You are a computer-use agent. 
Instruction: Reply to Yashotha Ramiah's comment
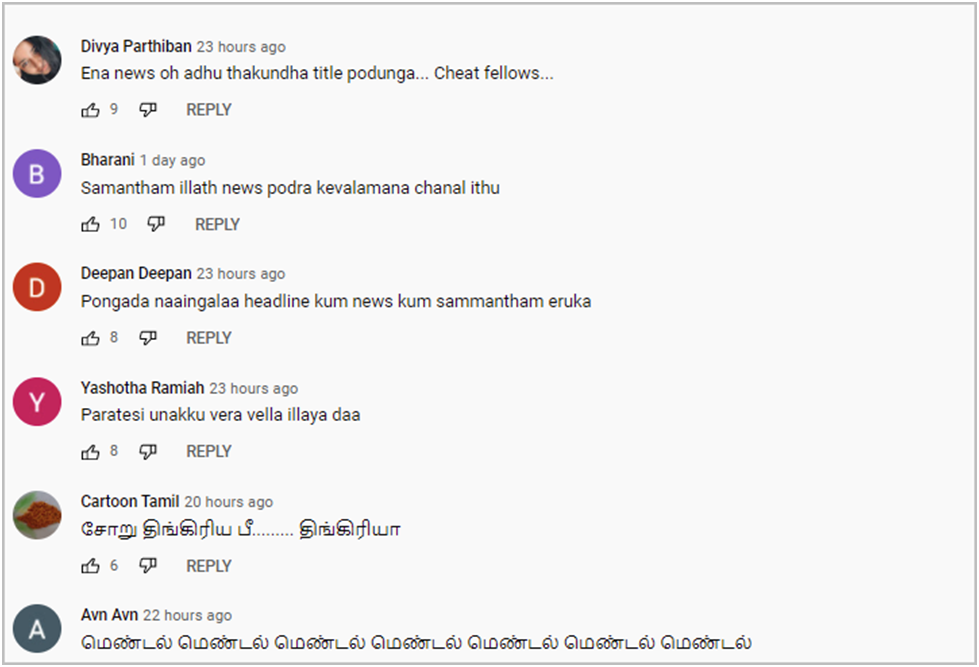209,452
